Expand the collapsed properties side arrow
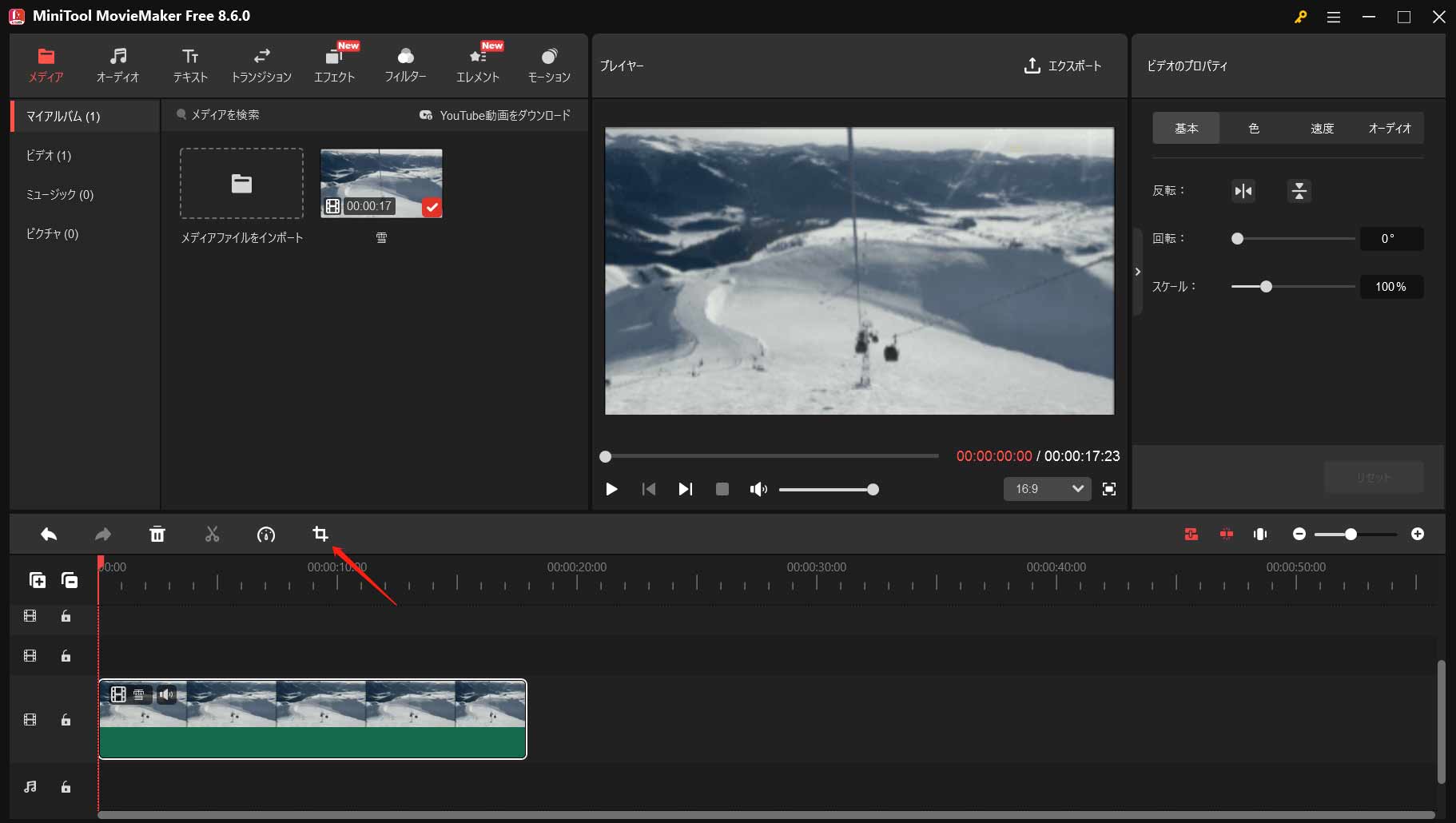1456x823 pixels. pyautogui.click(x=1138, y=272)
